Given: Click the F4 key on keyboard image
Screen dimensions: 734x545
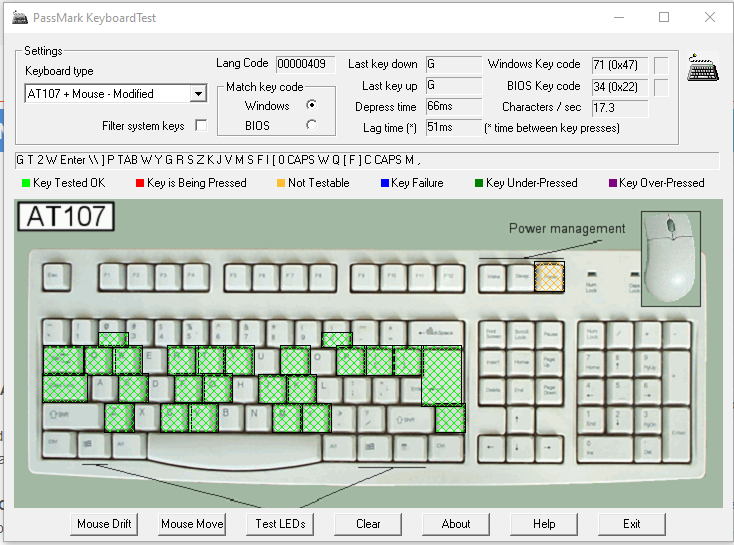Looking at the screenshot, I should pyautogui.click(x=195, y=277).
